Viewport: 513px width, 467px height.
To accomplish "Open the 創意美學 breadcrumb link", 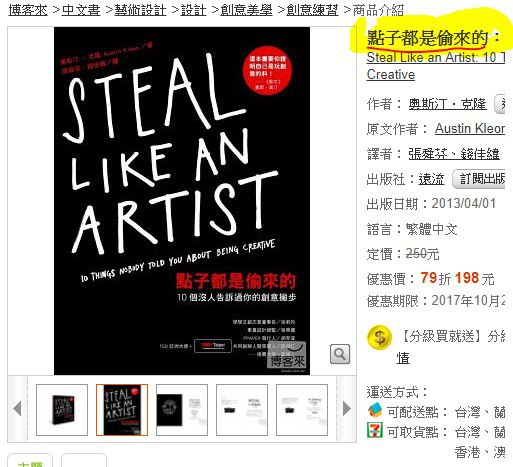I will tap(246, 10).
